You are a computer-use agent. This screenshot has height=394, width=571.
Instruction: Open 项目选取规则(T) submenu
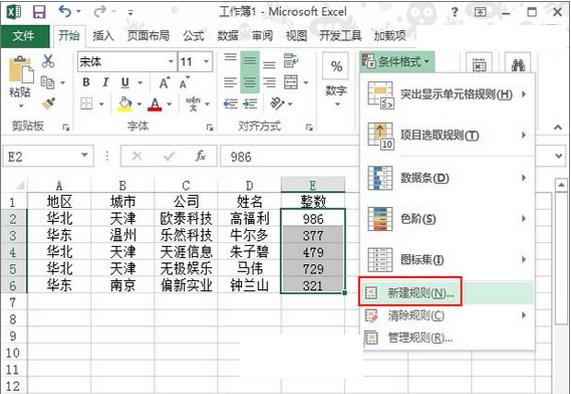coord(447,136)
